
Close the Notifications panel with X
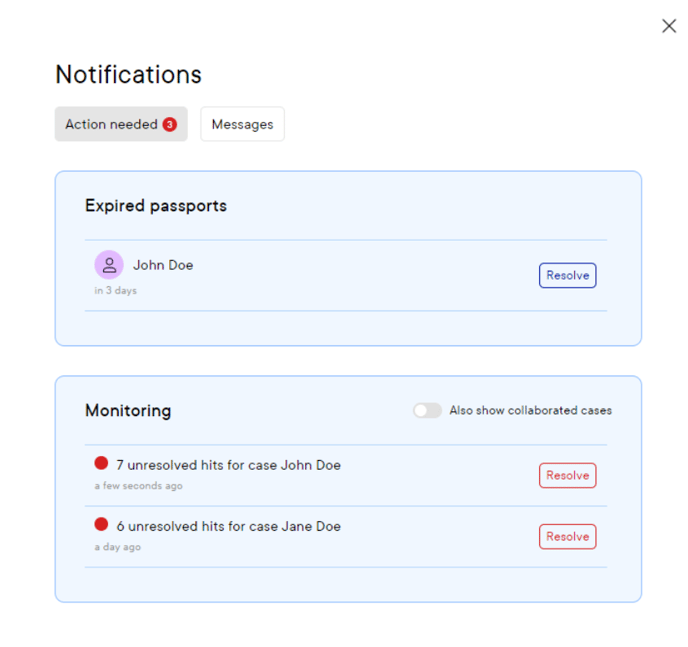pyautogui.click(x=669, y=26)
